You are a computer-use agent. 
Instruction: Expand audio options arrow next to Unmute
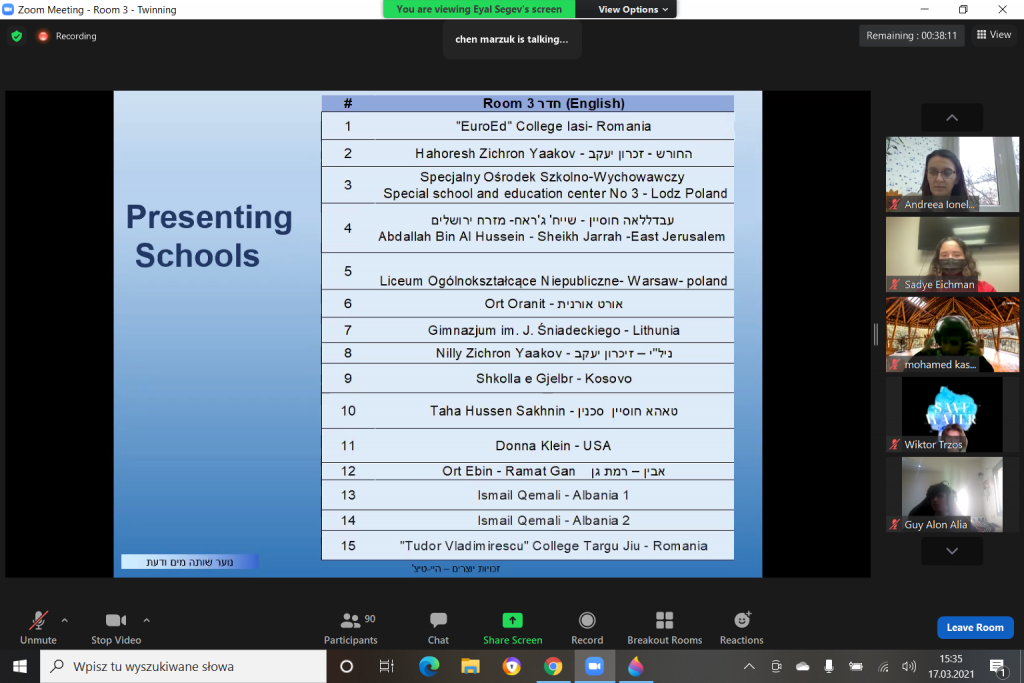(65, 620)
